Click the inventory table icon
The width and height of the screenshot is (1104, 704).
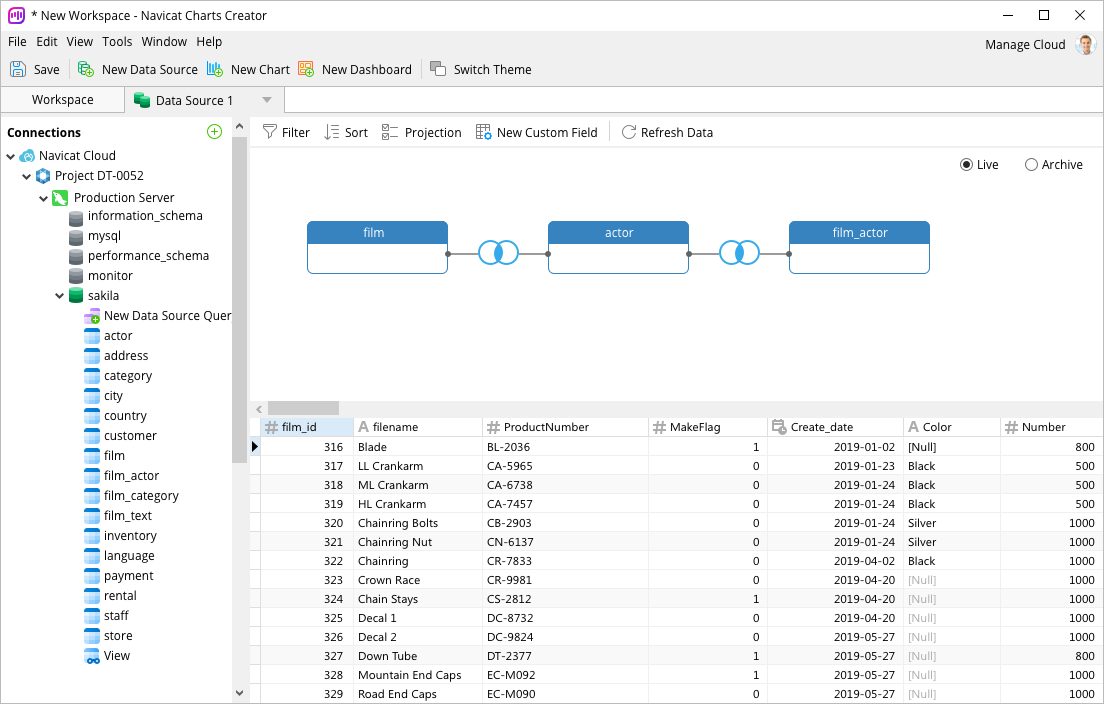[x=92, y=536]
